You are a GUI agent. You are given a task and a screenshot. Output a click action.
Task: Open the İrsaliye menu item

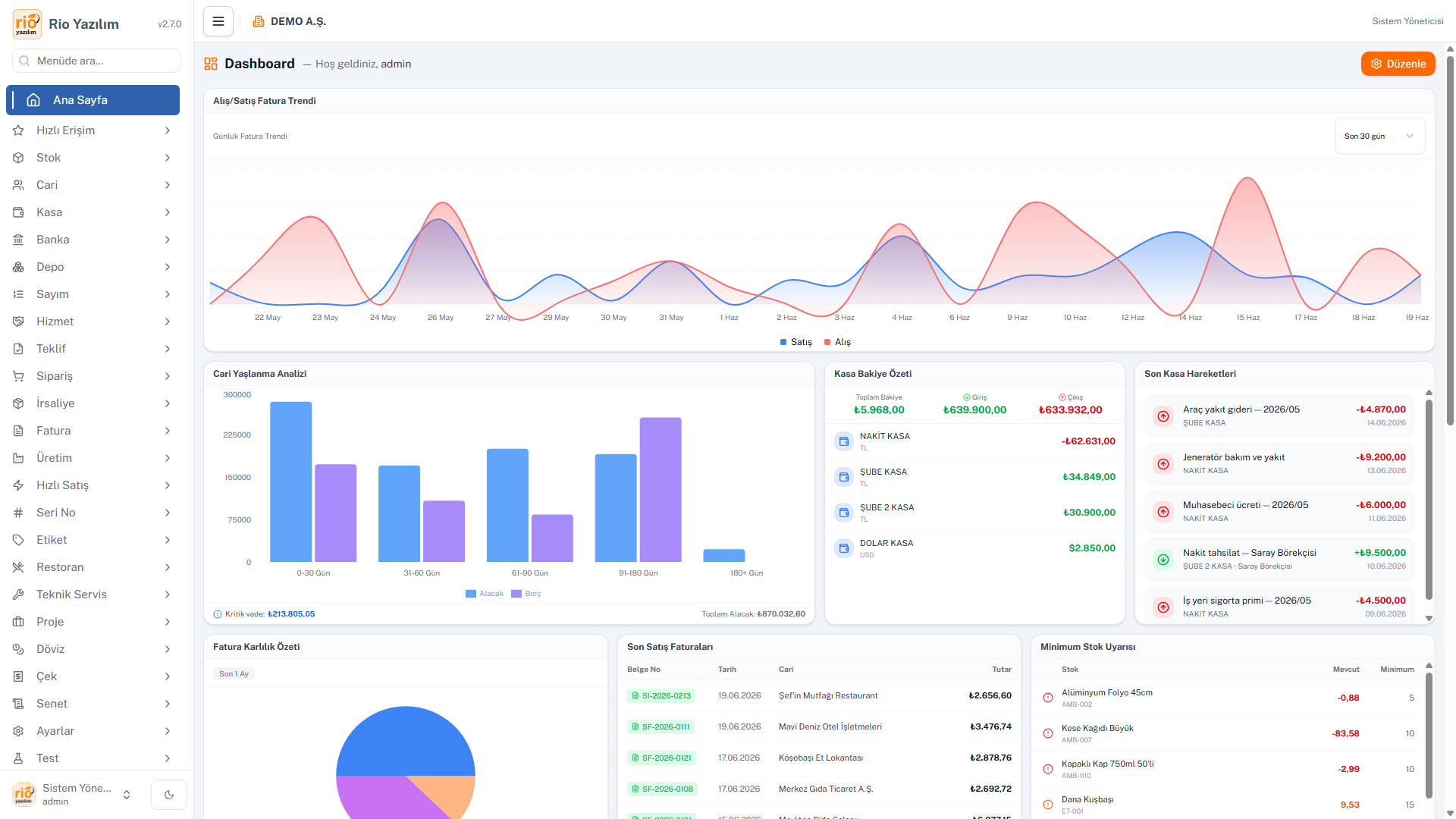point(93,403)
